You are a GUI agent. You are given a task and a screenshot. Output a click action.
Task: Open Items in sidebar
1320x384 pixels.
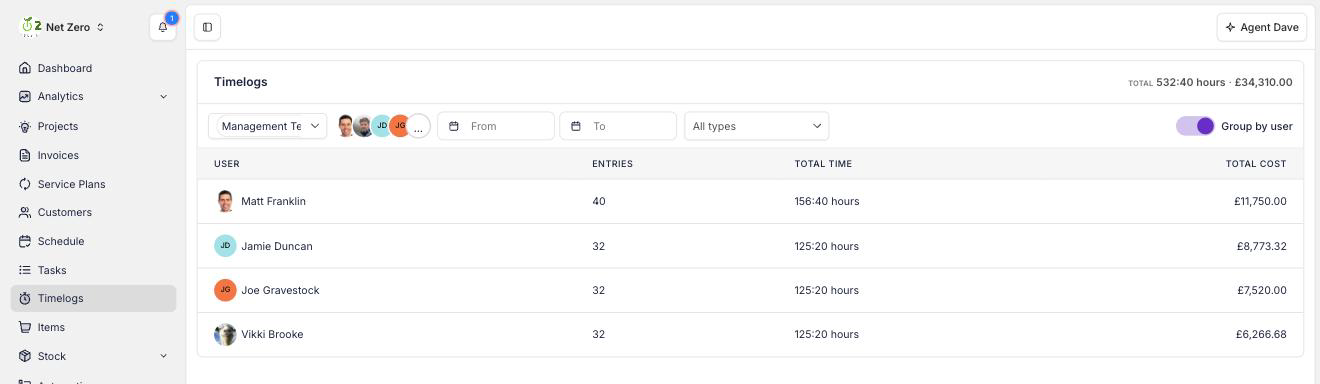(x=94, y=327)
